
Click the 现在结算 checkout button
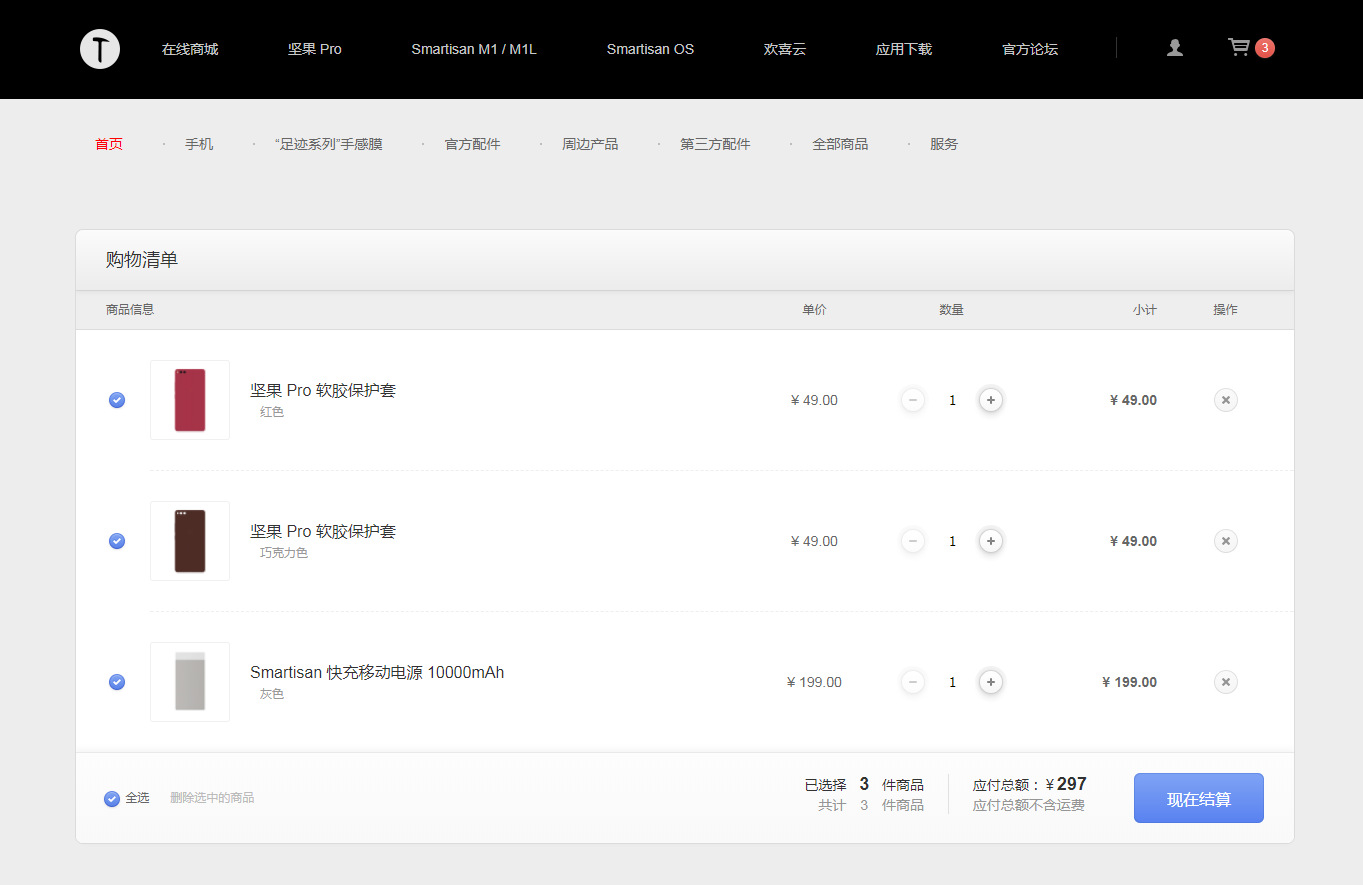(1198, 798)
